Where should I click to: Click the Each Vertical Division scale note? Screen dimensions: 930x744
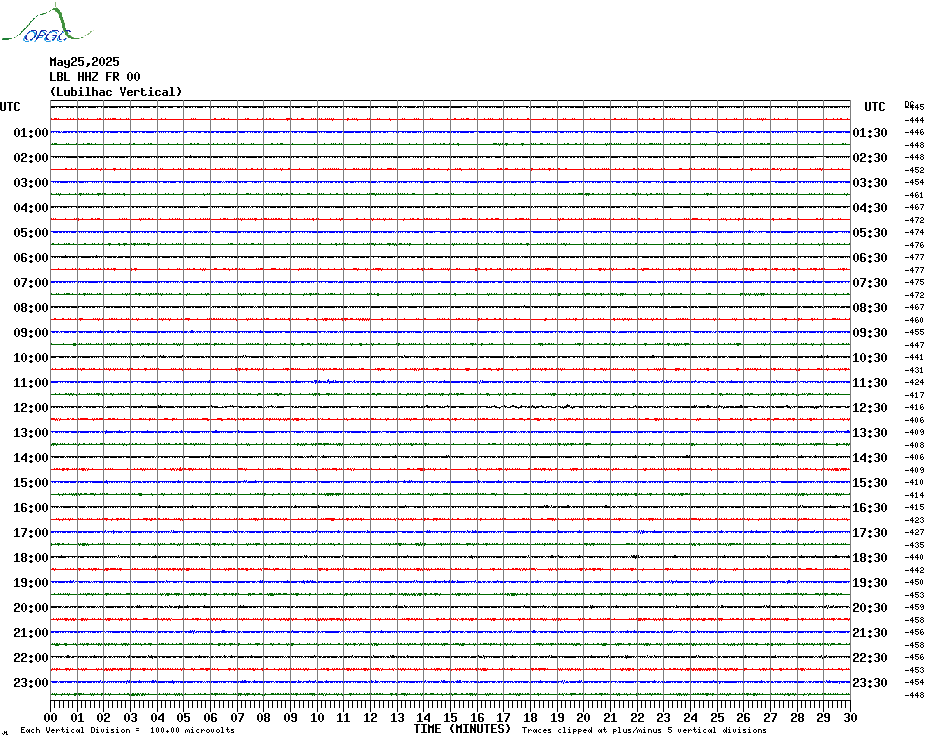(x=127, y=731)
